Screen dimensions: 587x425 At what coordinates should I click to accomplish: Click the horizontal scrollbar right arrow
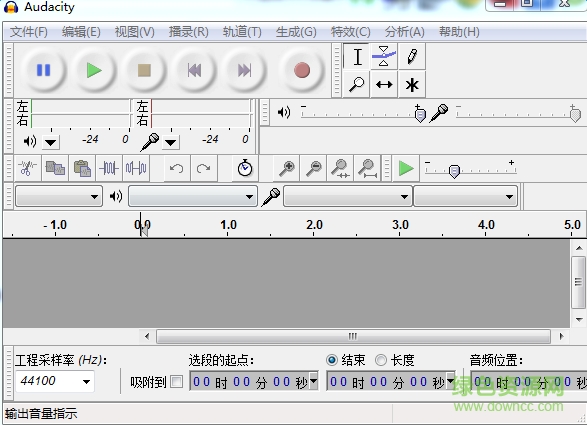[x=561, y=336]
